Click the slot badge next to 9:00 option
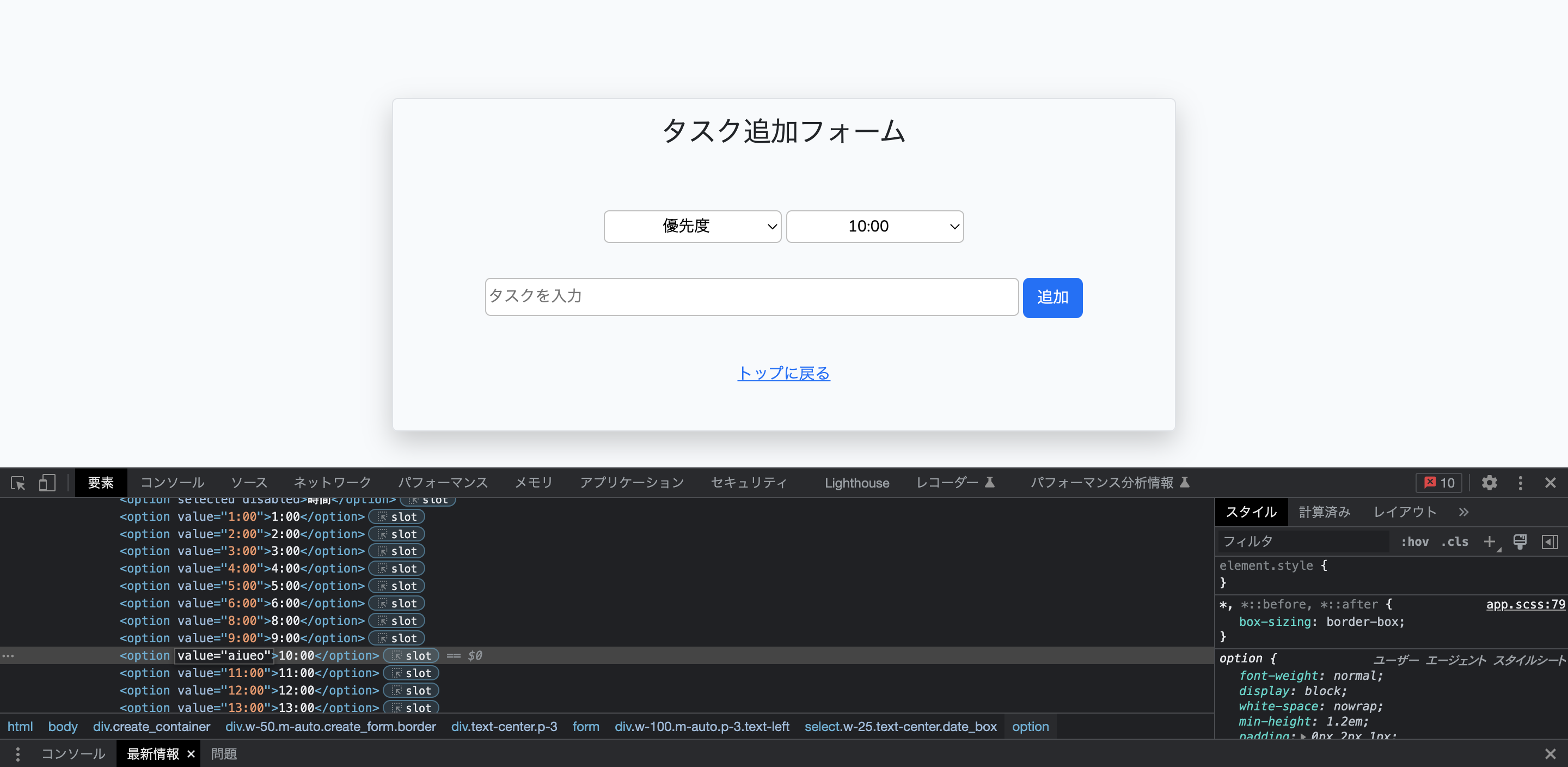Screen dimensions: 1568x767 pyautogui.click(x=397, y=638)
